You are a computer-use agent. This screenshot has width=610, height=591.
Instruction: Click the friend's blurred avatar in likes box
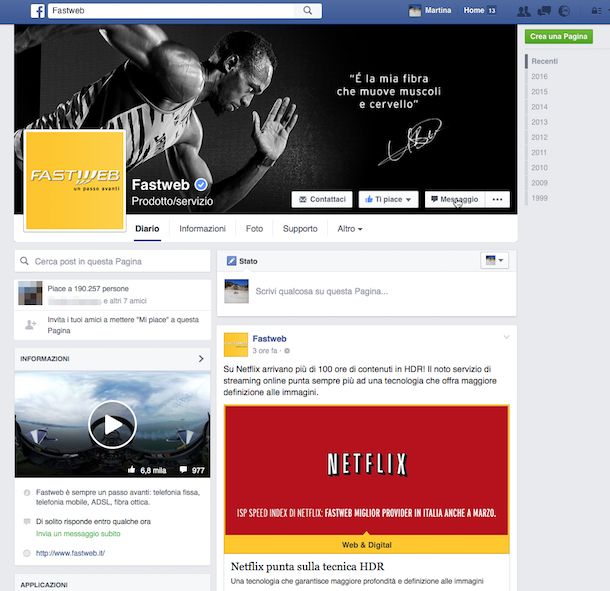(x=30, y=293)
